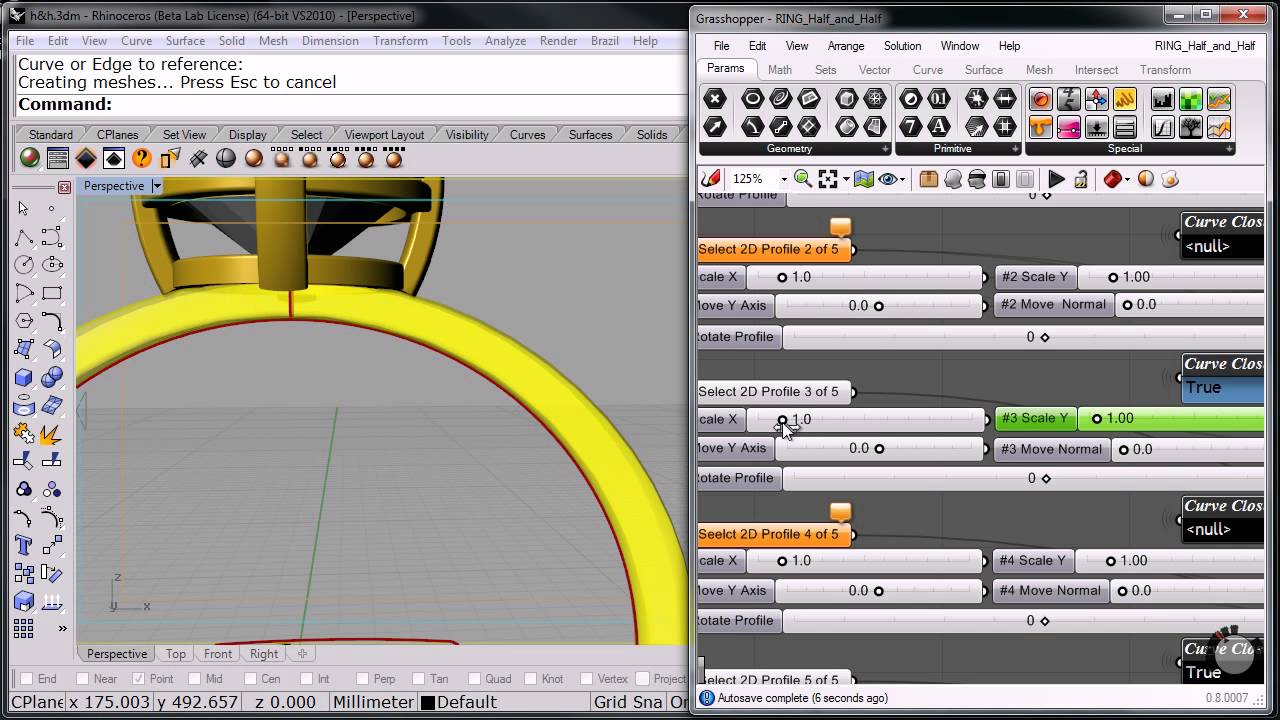
Task: Click the play triangle in Grasshopper toolbar
Action: point(1056,179)
